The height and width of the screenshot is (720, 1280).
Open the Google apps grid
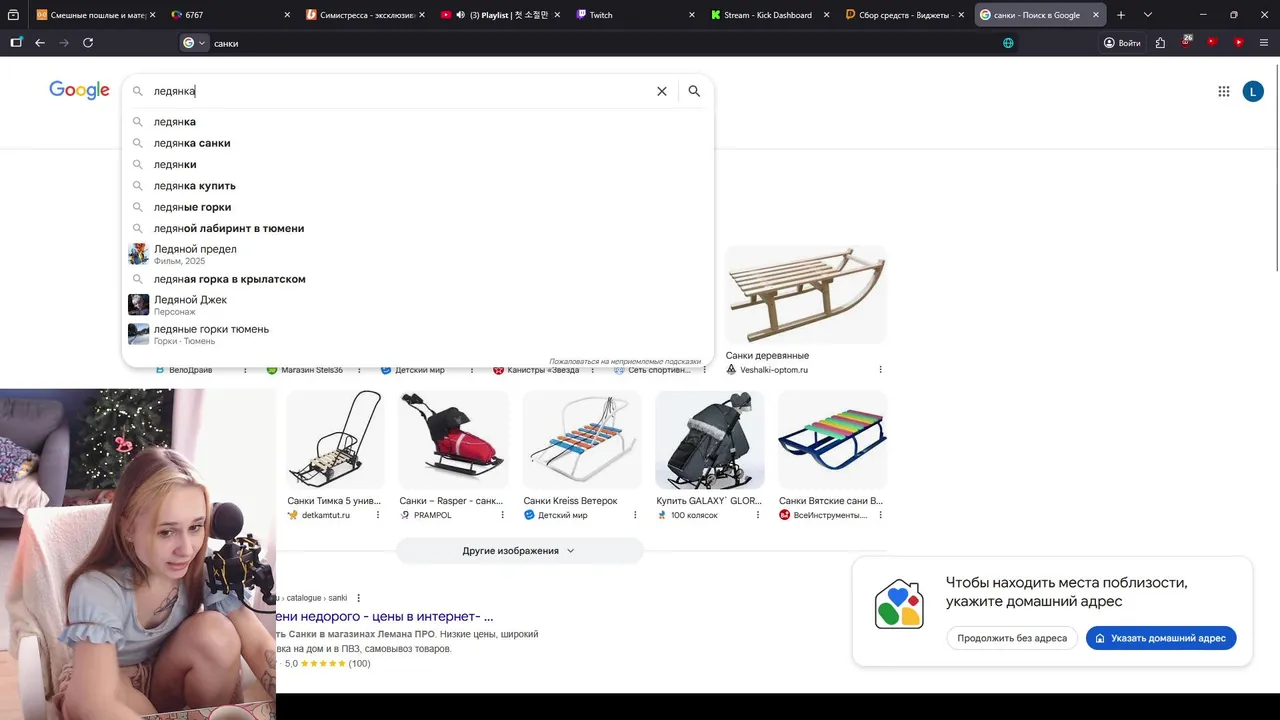click(x=1223, y=91)
